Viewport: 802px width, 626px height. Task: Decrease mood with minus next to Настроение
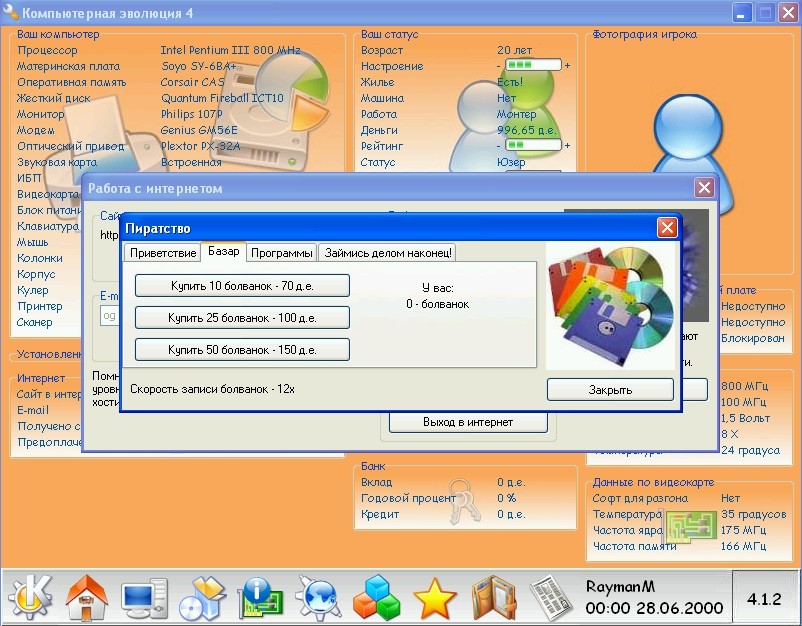(499, 66)
